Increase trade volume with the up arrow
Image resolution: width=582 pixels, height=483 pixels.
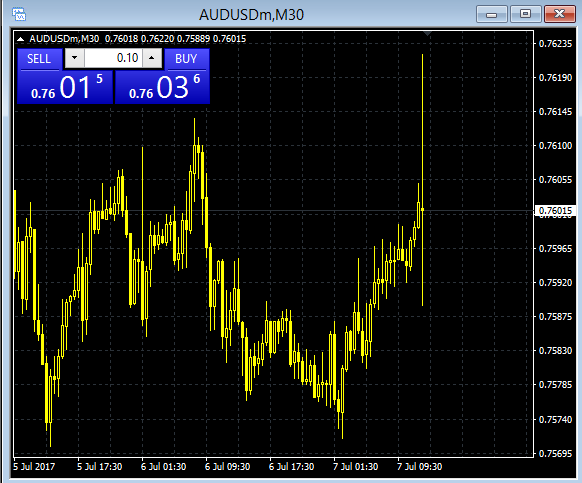click(152, 58)
